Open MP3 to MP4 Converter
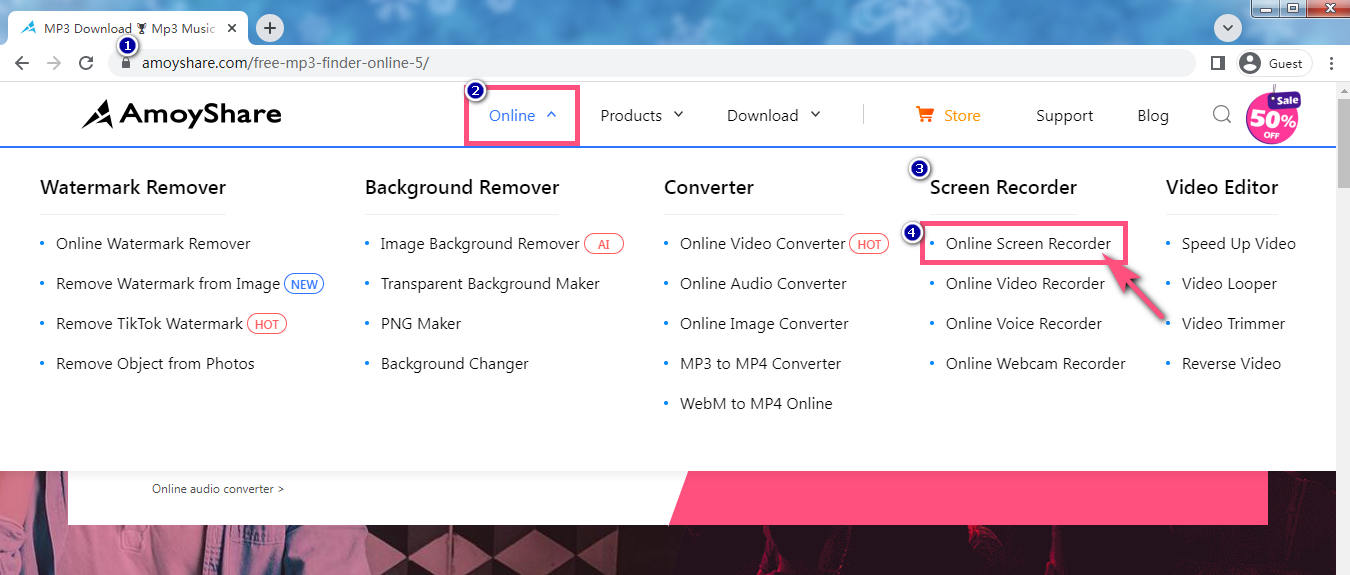 click(x=760, y=363)
